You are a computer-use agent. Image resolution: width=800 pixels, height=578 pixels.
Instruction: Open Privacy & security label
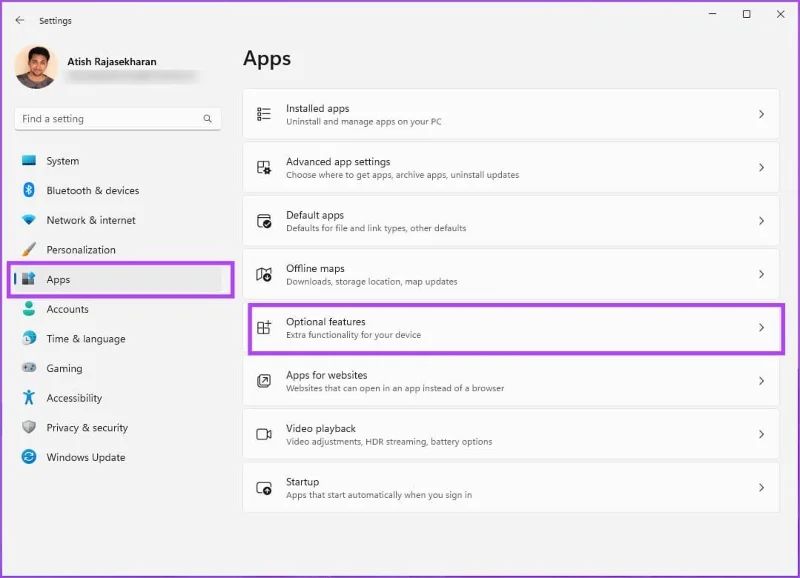(x=87, y=428)
